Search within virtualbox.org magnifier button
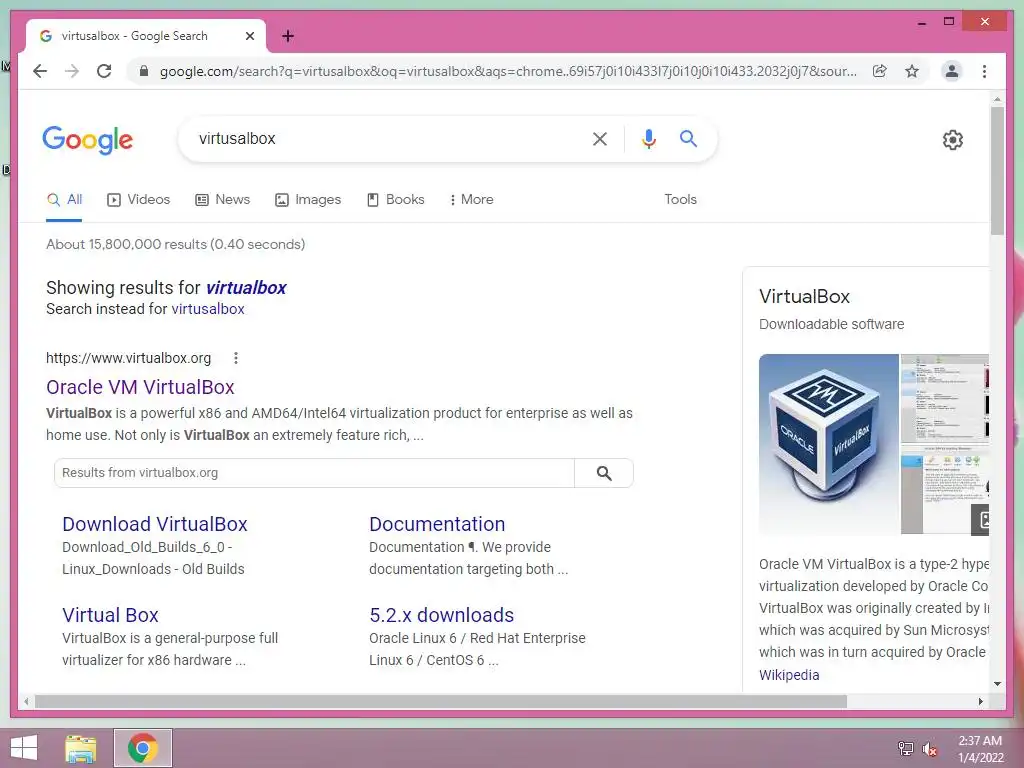Screen dimensions: 1024x768 pyautogui.click(x=604, y=473)
